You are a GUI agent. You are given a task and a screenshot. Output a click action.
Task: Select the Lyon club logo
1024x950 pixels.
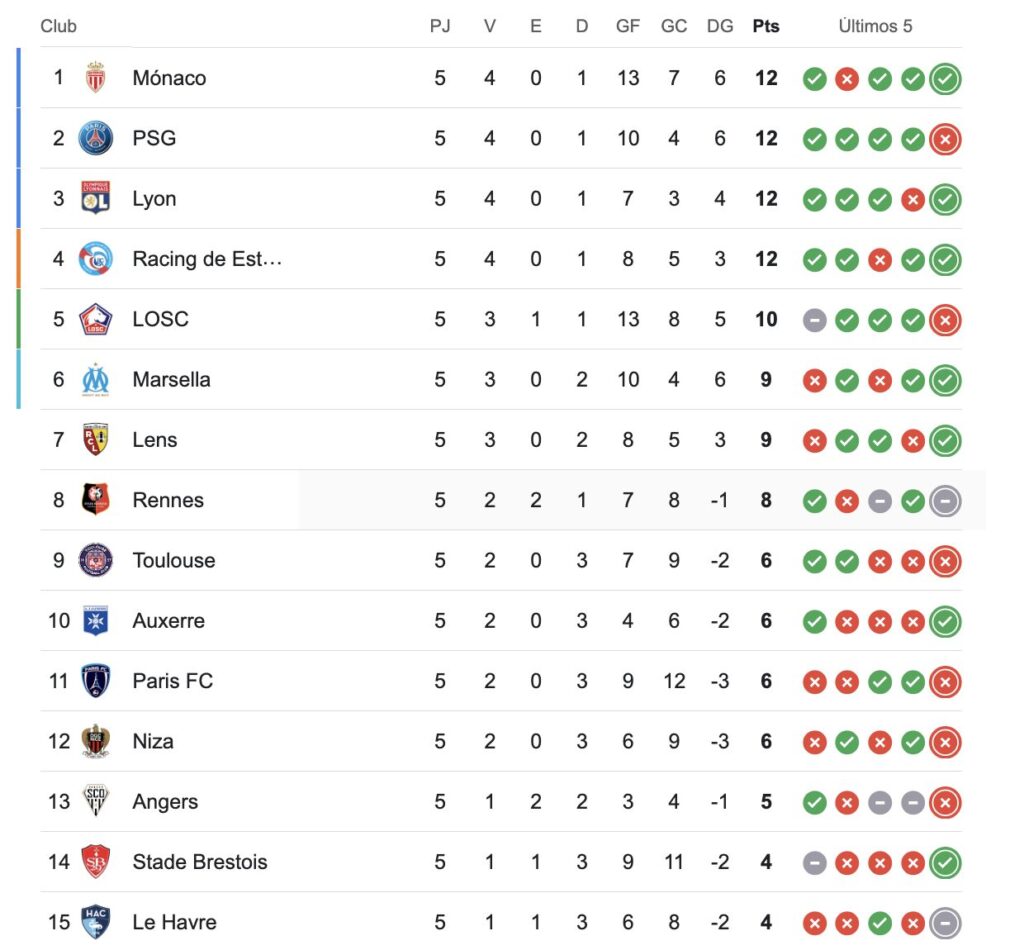(96, 198)
